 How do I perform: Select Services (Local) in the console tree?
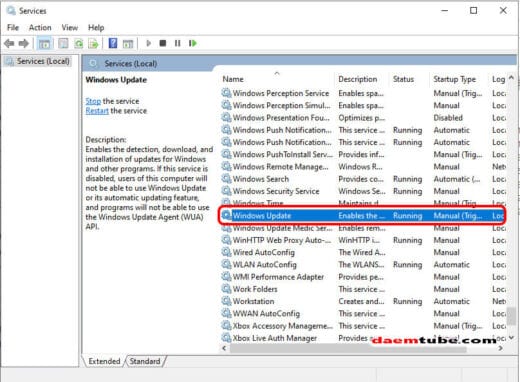[x=39, y=61]
